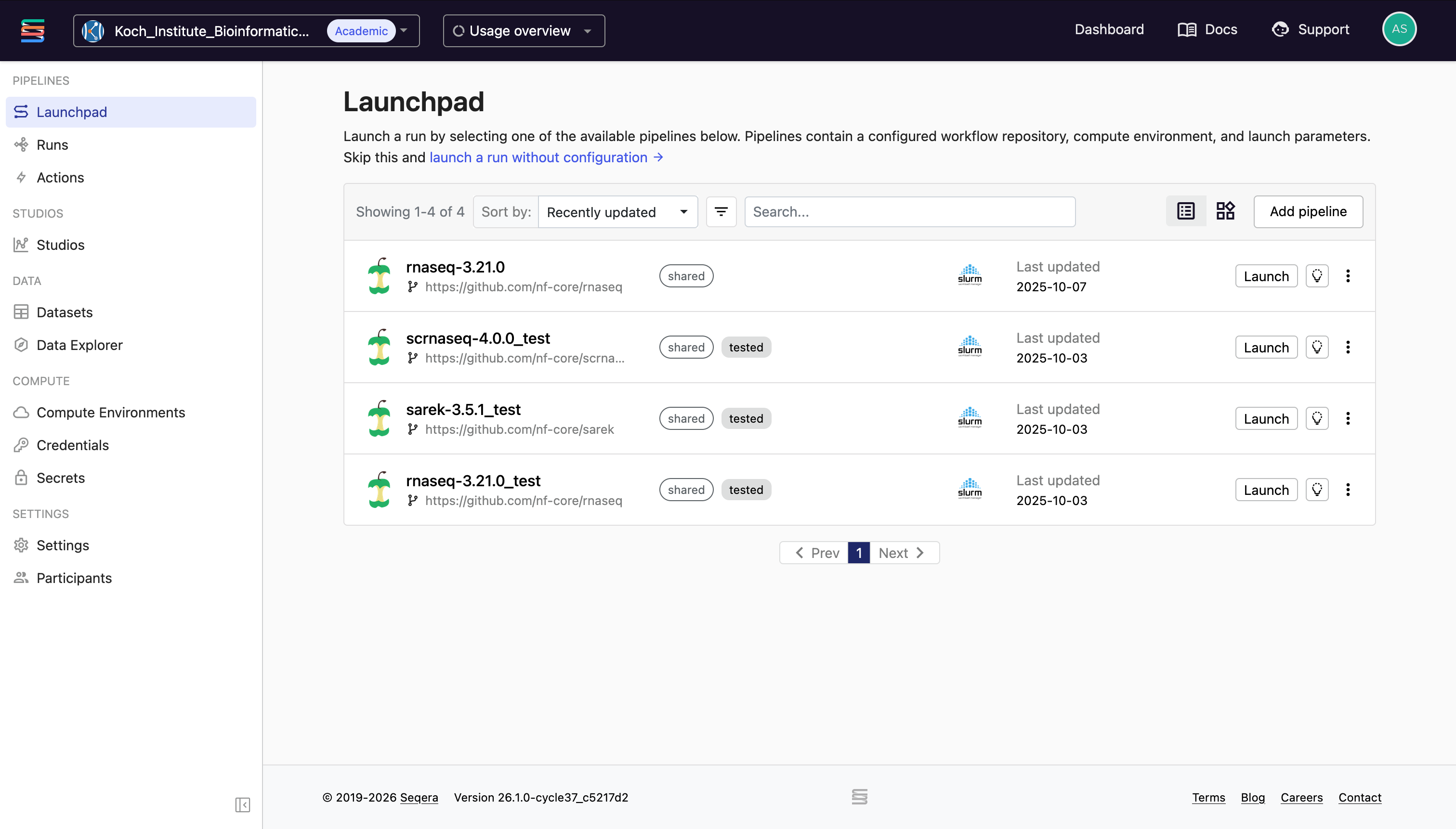Go to Runs in sidebar
The width and height of the screenshot is (1456, 829).
coord(52,144)
